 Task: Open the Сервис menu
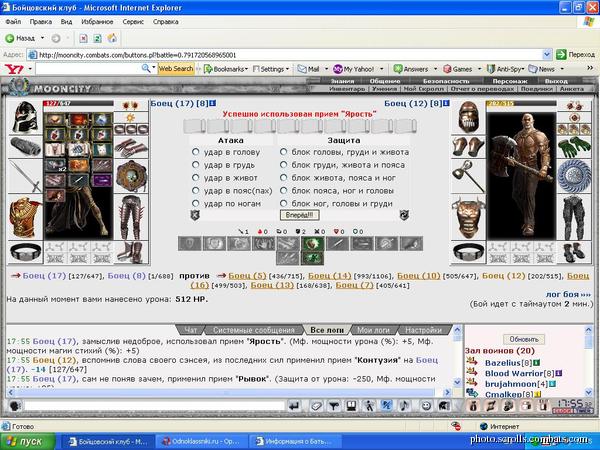(x=133, y=22)
